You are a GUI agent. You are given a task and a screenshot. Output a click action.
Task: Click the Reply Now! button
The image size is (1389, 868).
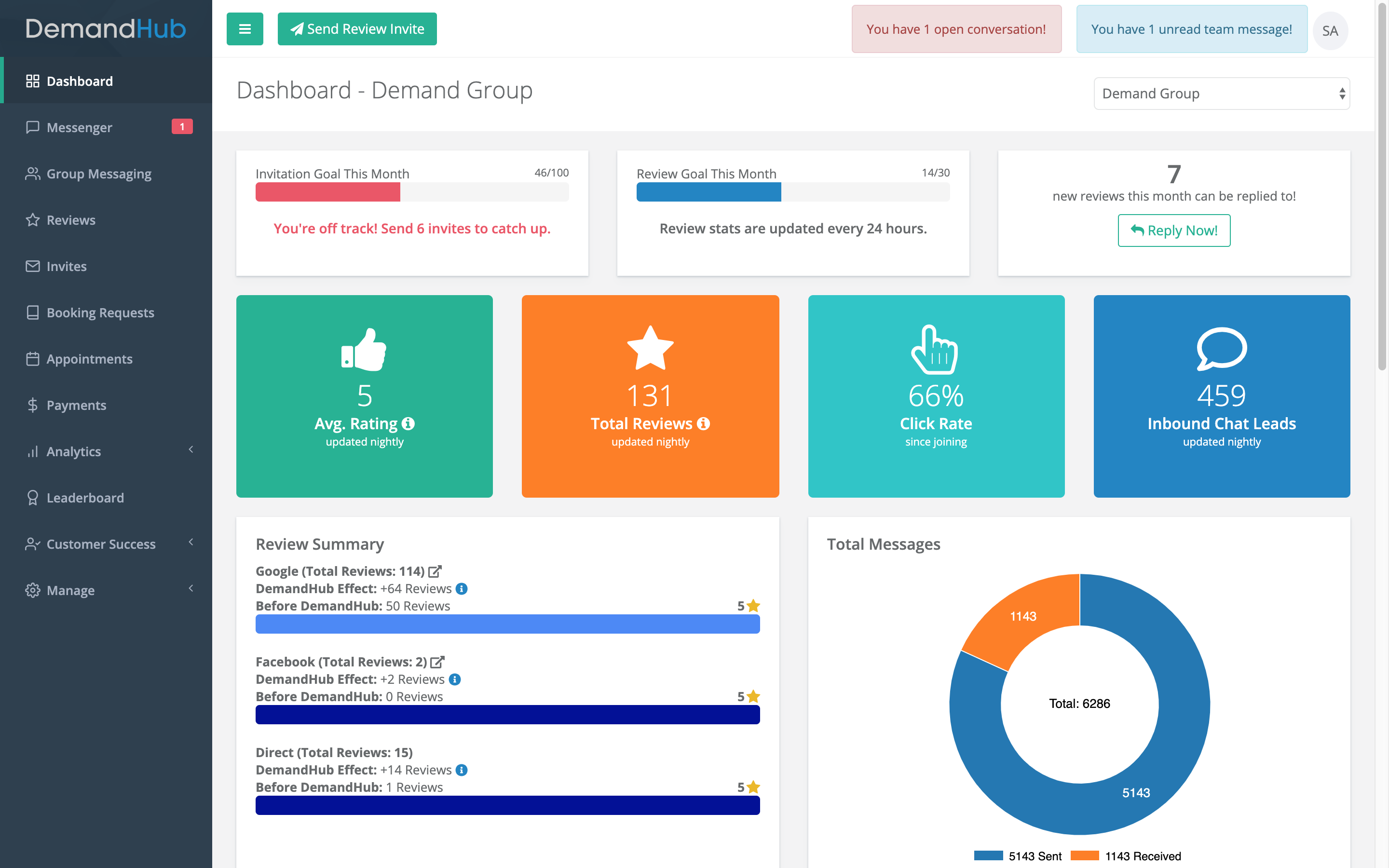(1174, 230)
